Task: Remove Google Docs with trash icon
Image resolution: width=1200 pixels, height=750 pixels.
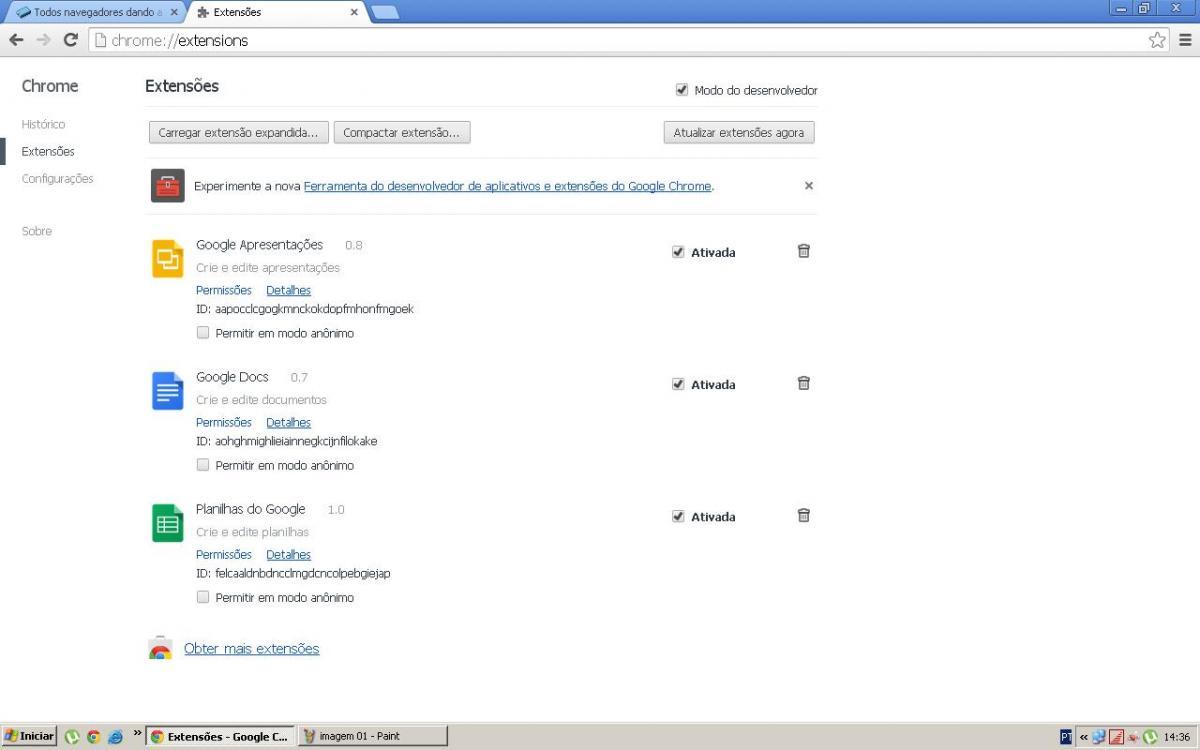Action: 803,383
